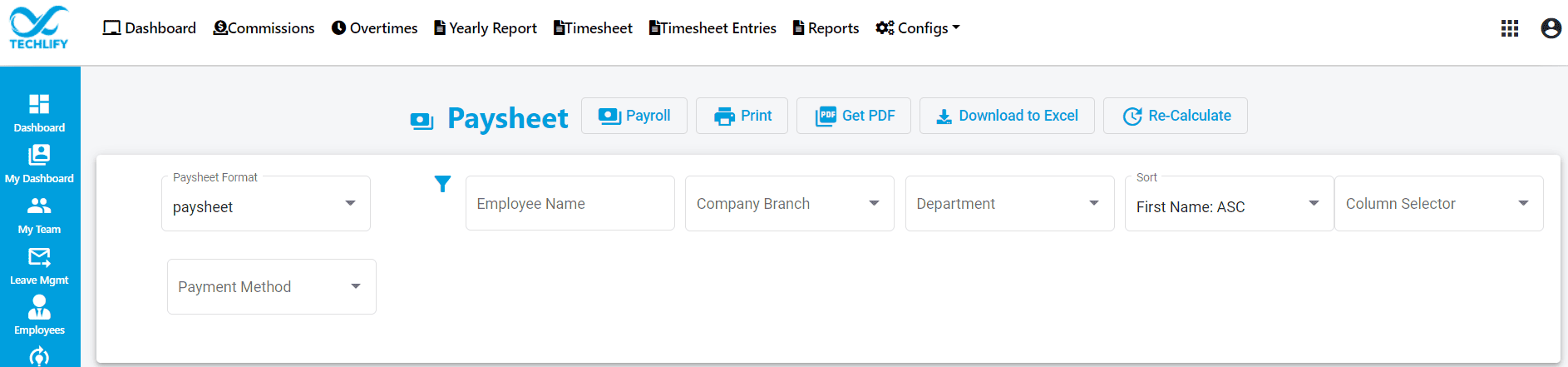Open the apps grid icon
Screen dimensions: 1568x367
click(1510, 28)
